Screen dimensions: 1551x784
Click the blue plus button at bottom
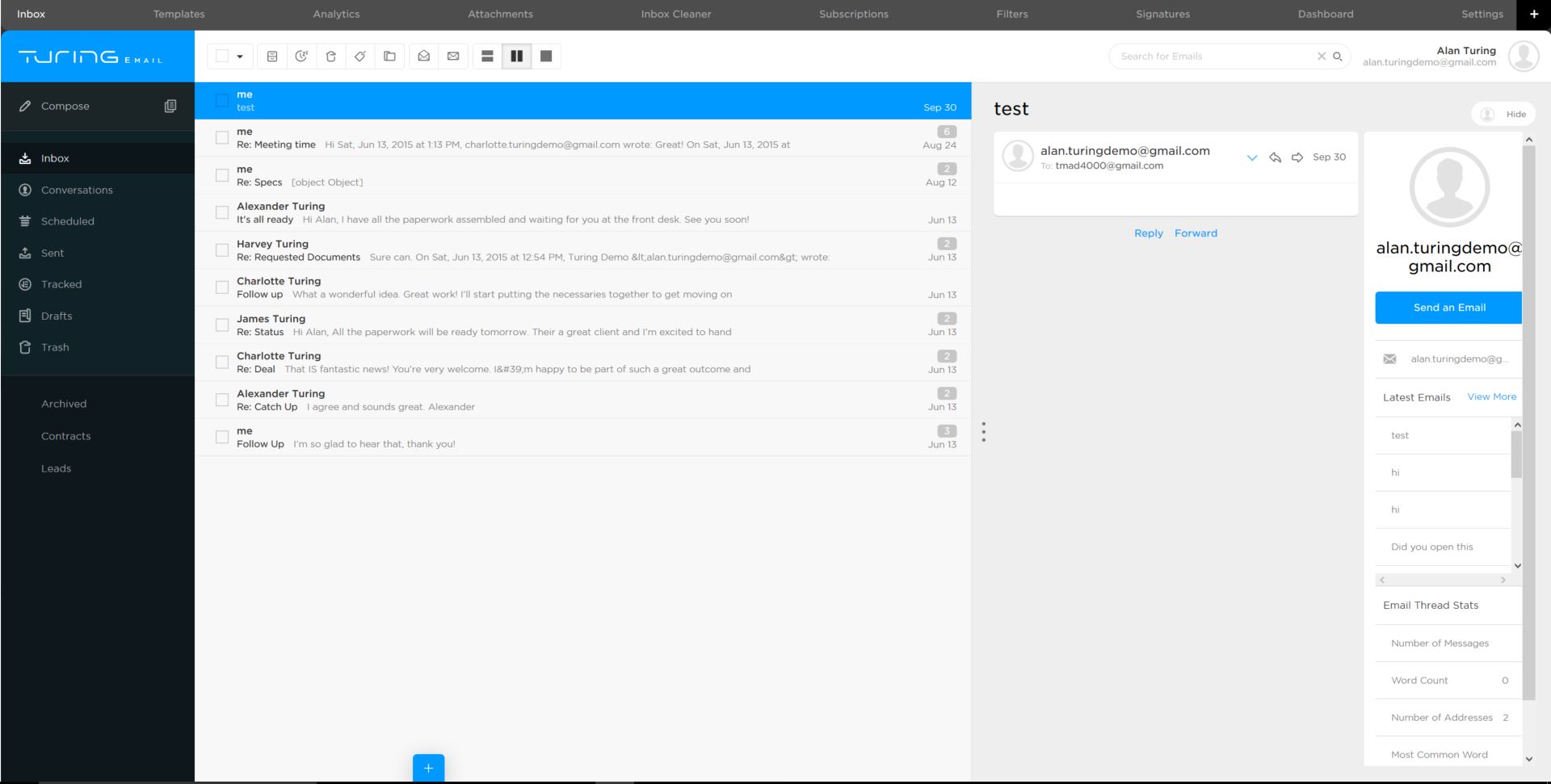pos(428,768)
